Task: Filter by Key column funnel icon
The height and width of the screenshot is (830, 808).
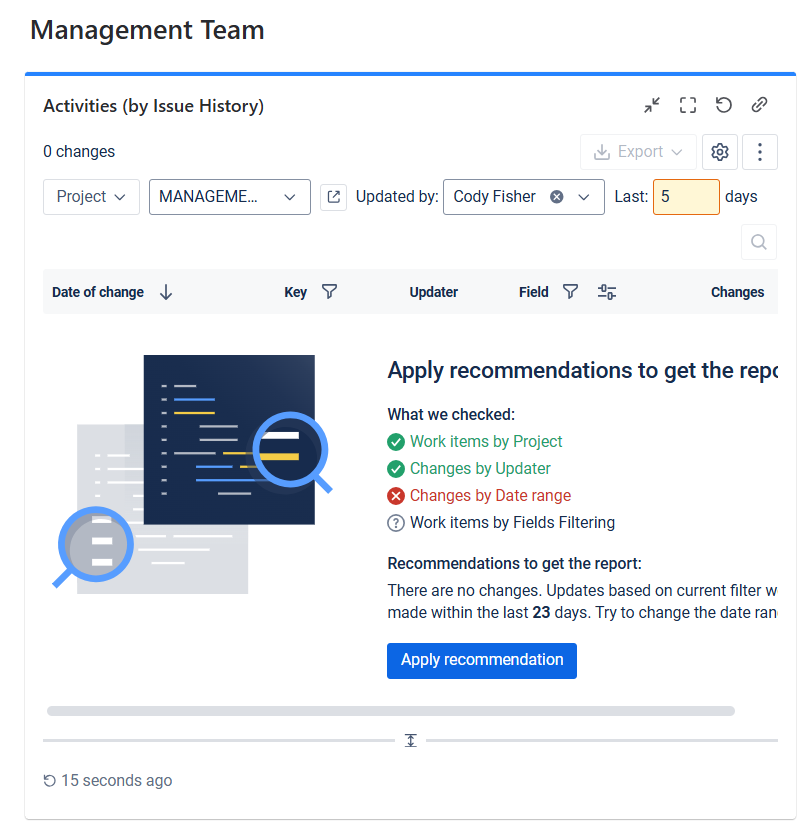Action: (329, 292)
